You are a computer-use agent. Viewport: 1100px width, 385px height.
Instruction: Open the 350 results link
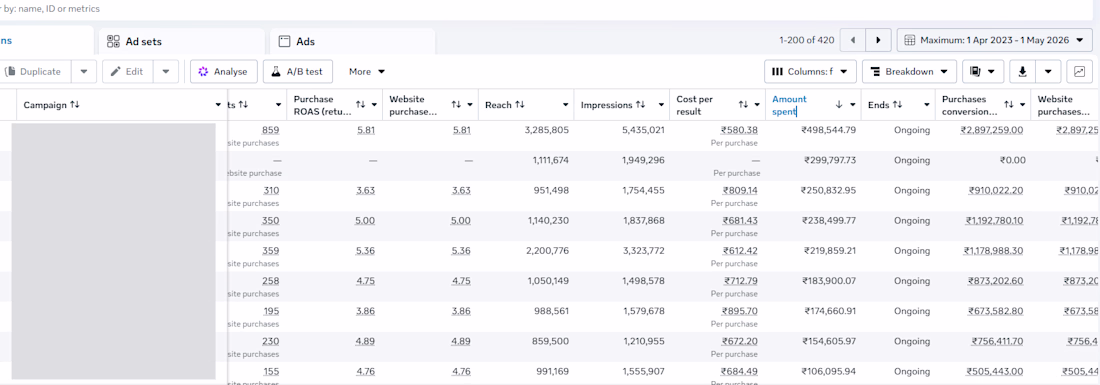pos(270,221)
